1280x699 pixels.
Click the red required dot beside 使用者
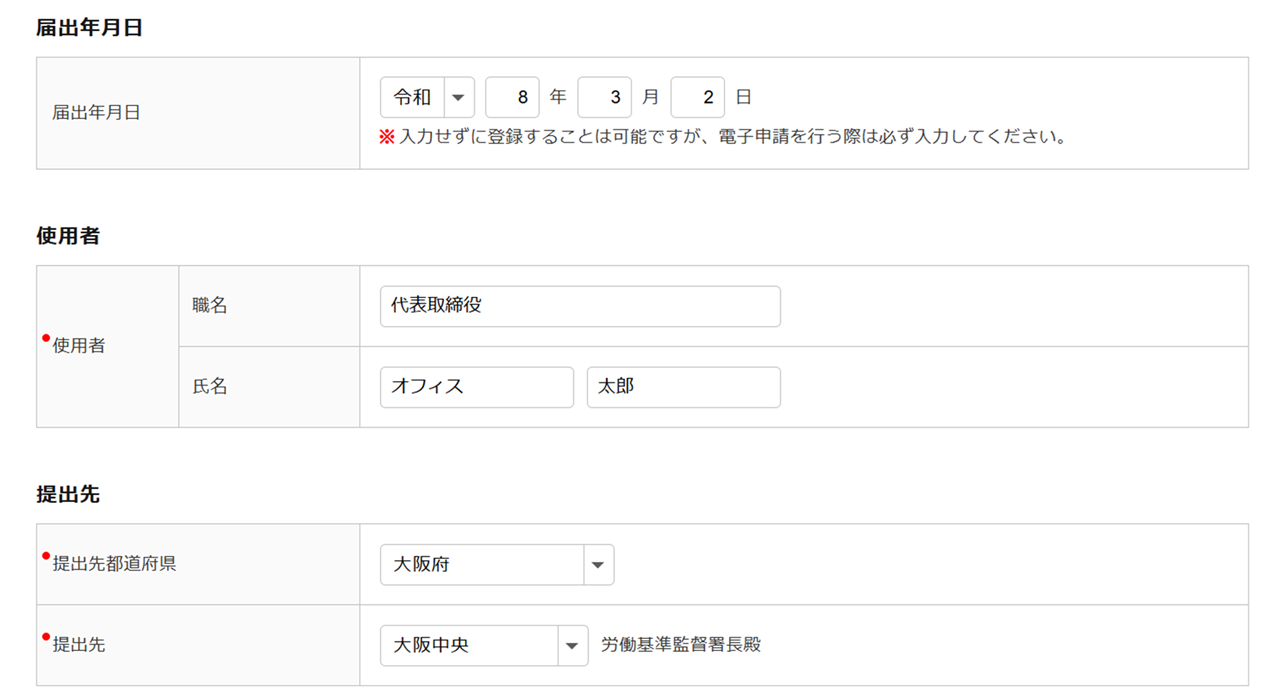[46, 338]
